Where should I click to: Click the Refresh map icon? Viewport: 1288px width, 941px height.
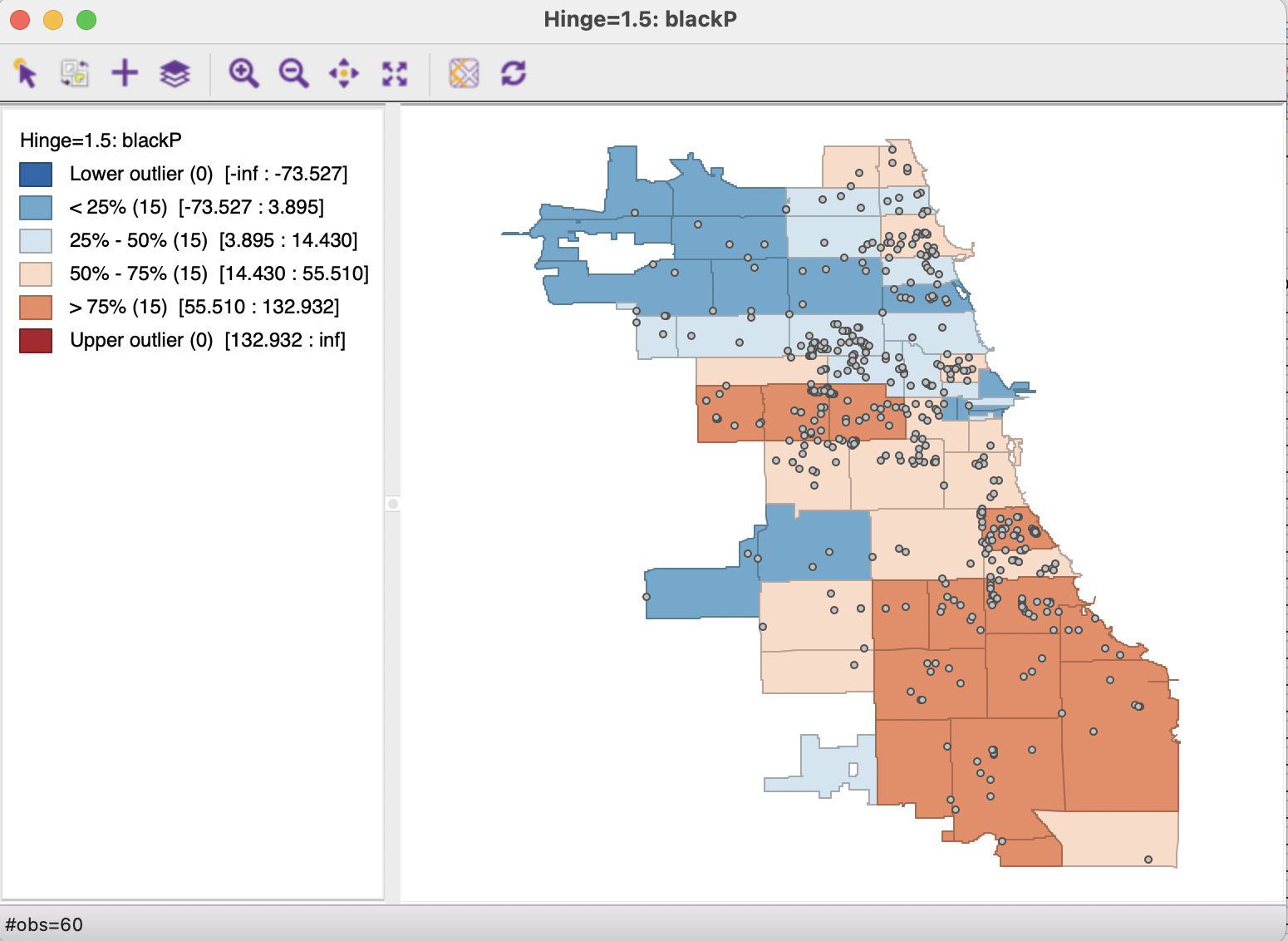514,73
